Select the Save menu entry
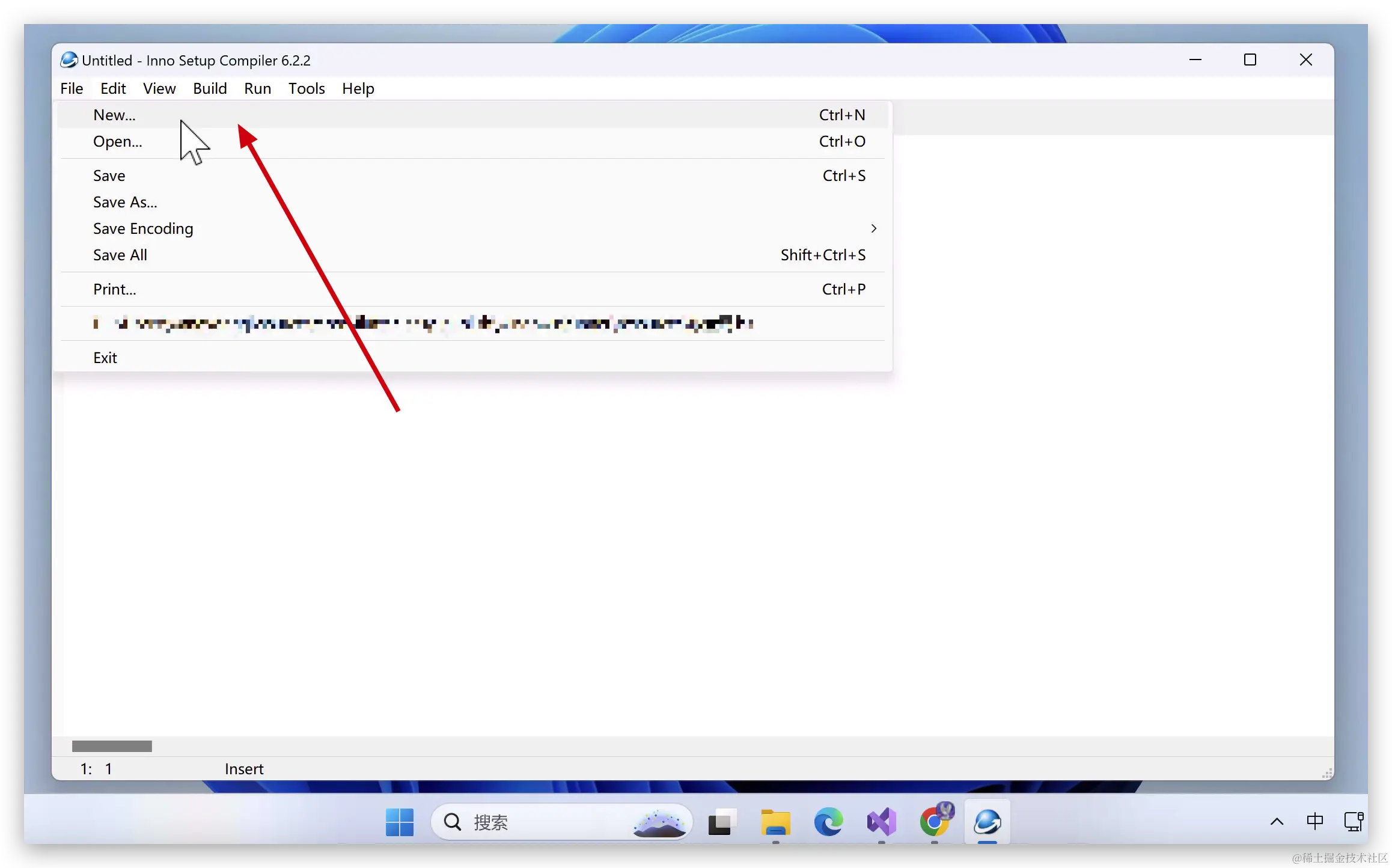Image resolution: width=1392 pixels, height=868 pixels. (472, 176)
